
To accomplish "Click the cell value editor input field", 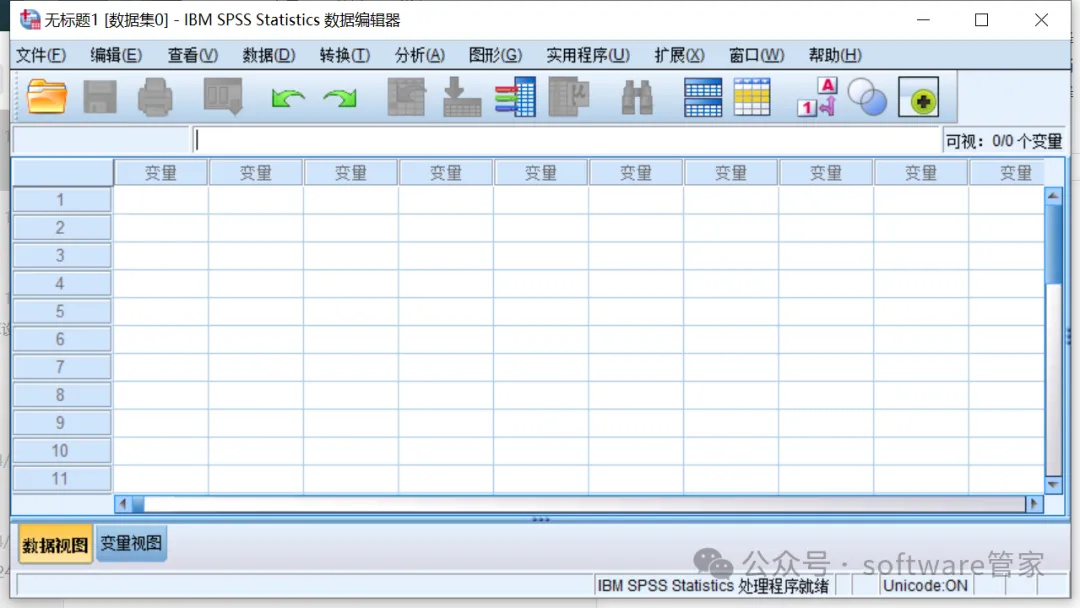I will click(566, 140).
